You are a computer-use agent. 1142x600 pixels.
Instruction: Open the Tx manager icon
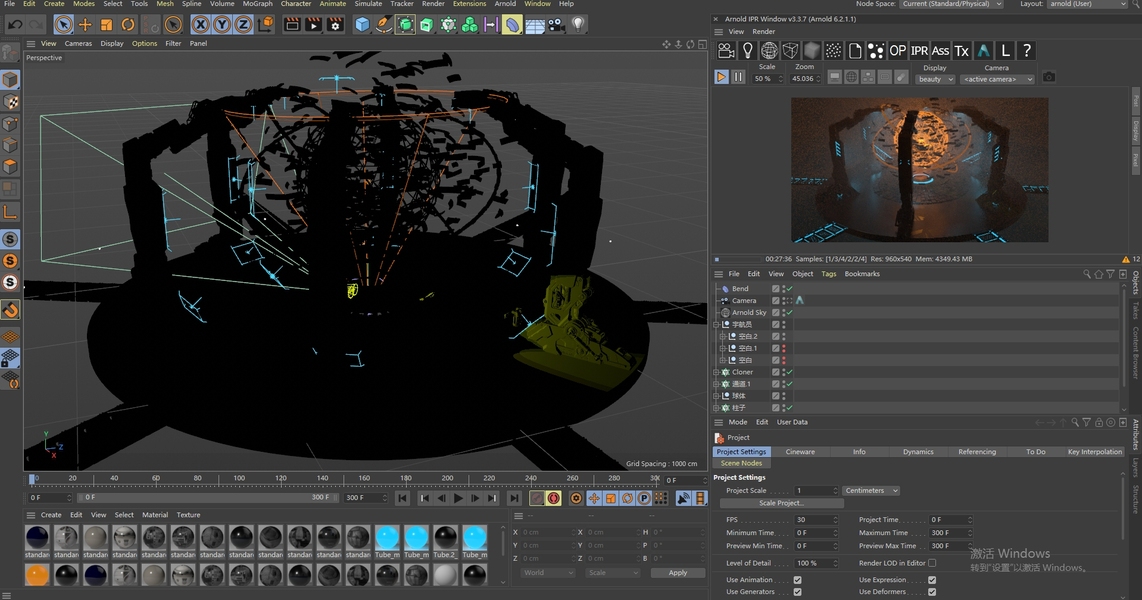tap(961, 50)
